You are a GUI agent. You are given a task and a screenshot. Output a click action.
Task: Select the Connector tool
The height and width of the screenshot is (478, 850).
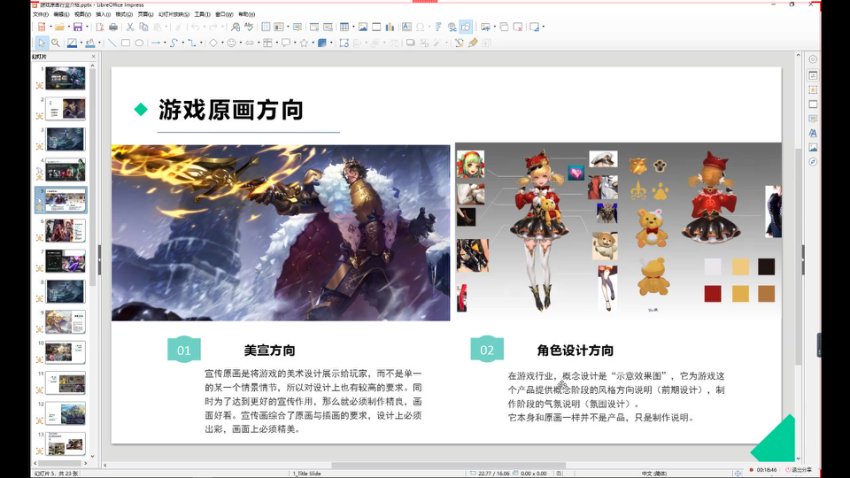click(192, 43)
